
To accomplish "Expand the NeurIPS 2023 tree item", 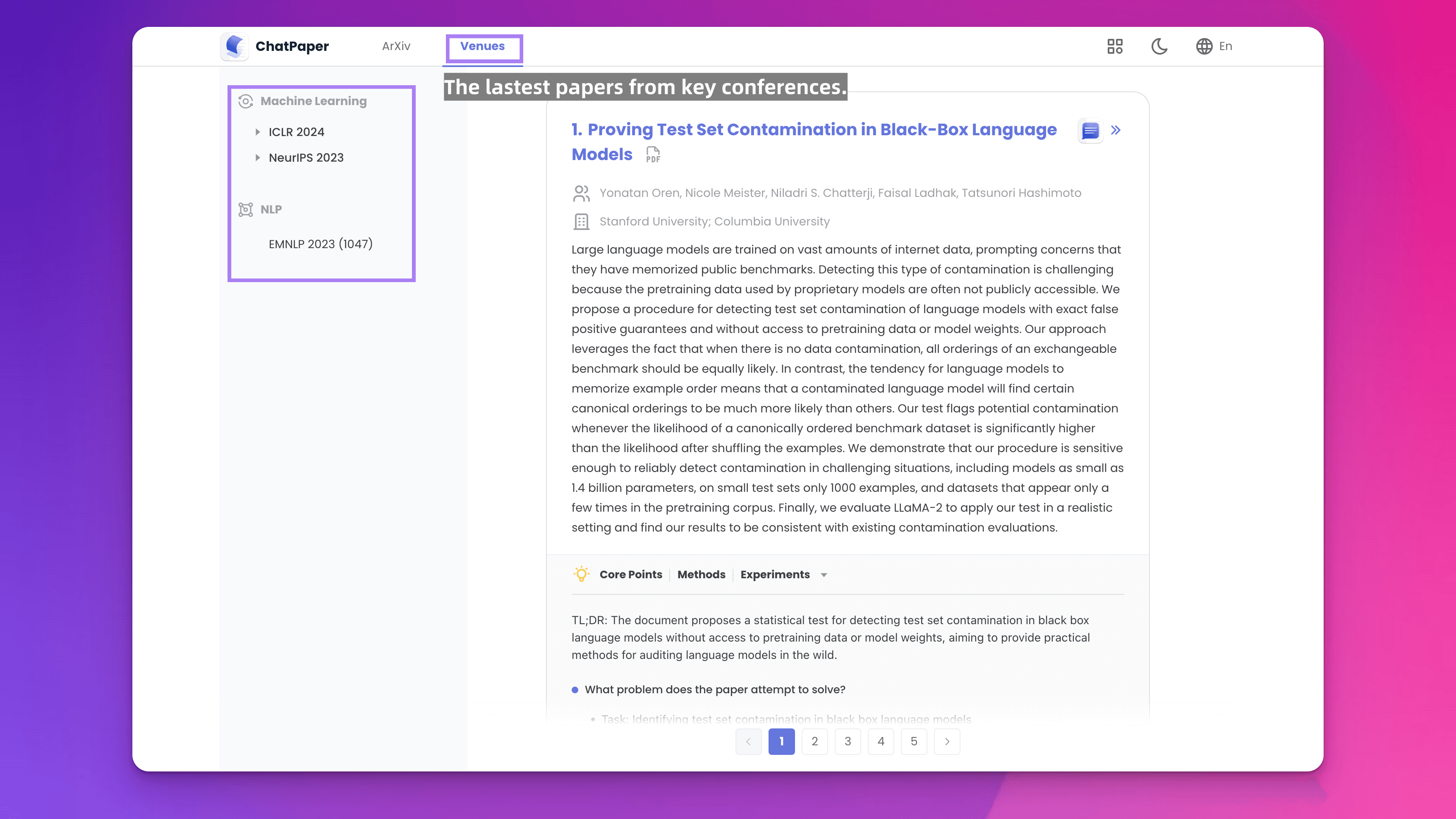I will pyautogui.click(x=258, y=158).
